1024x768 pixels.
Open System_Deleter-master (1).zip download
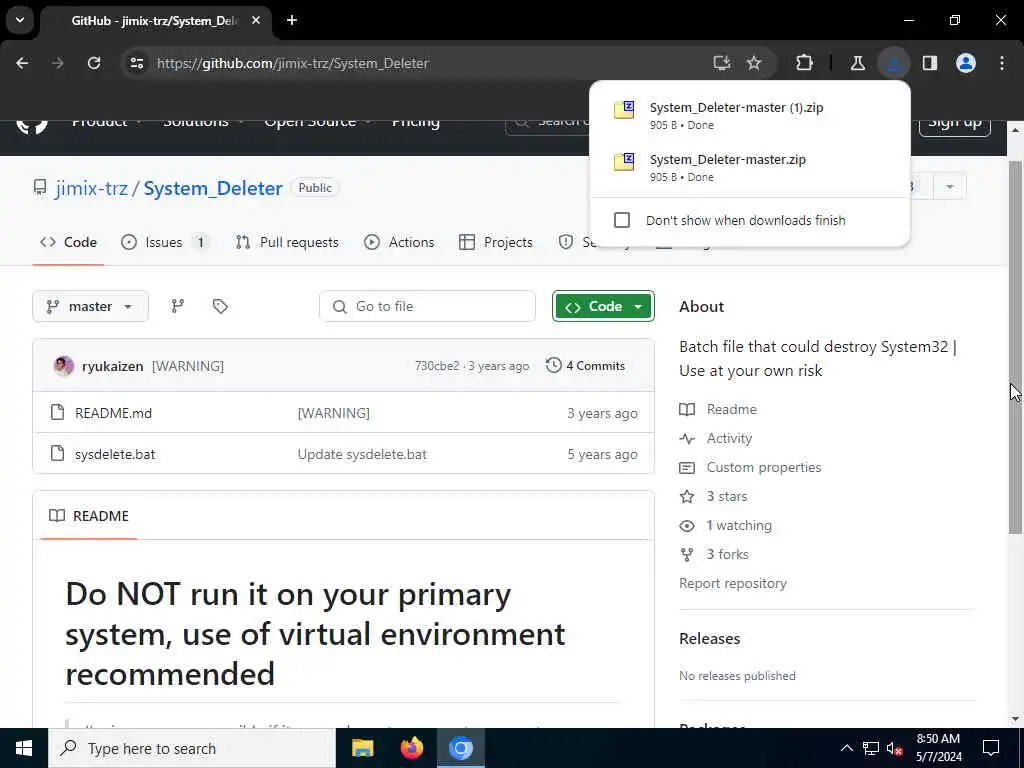[750, 115]
